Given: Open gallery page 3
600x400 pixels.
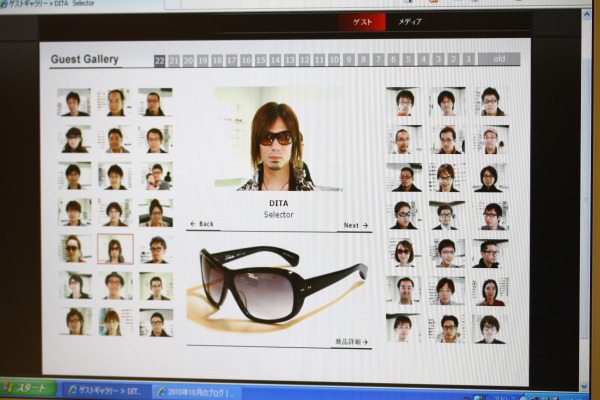Looking at the screenshot, I should 439,59.
